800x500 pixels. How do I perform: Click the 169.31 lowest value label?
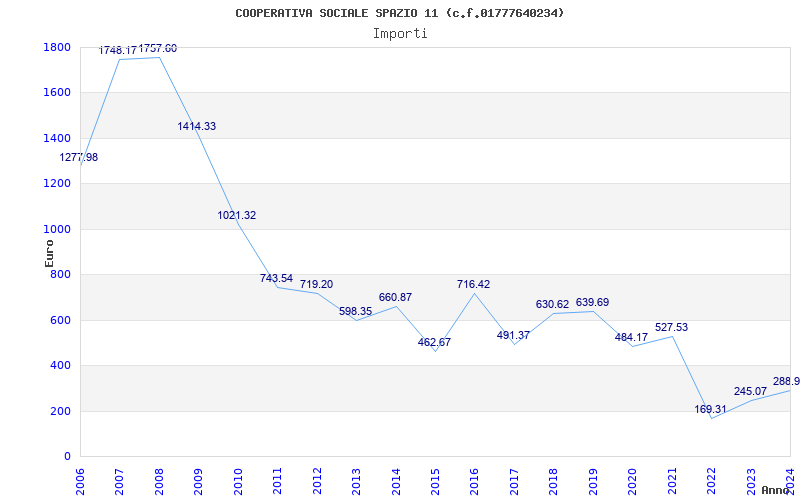point(711,409)
